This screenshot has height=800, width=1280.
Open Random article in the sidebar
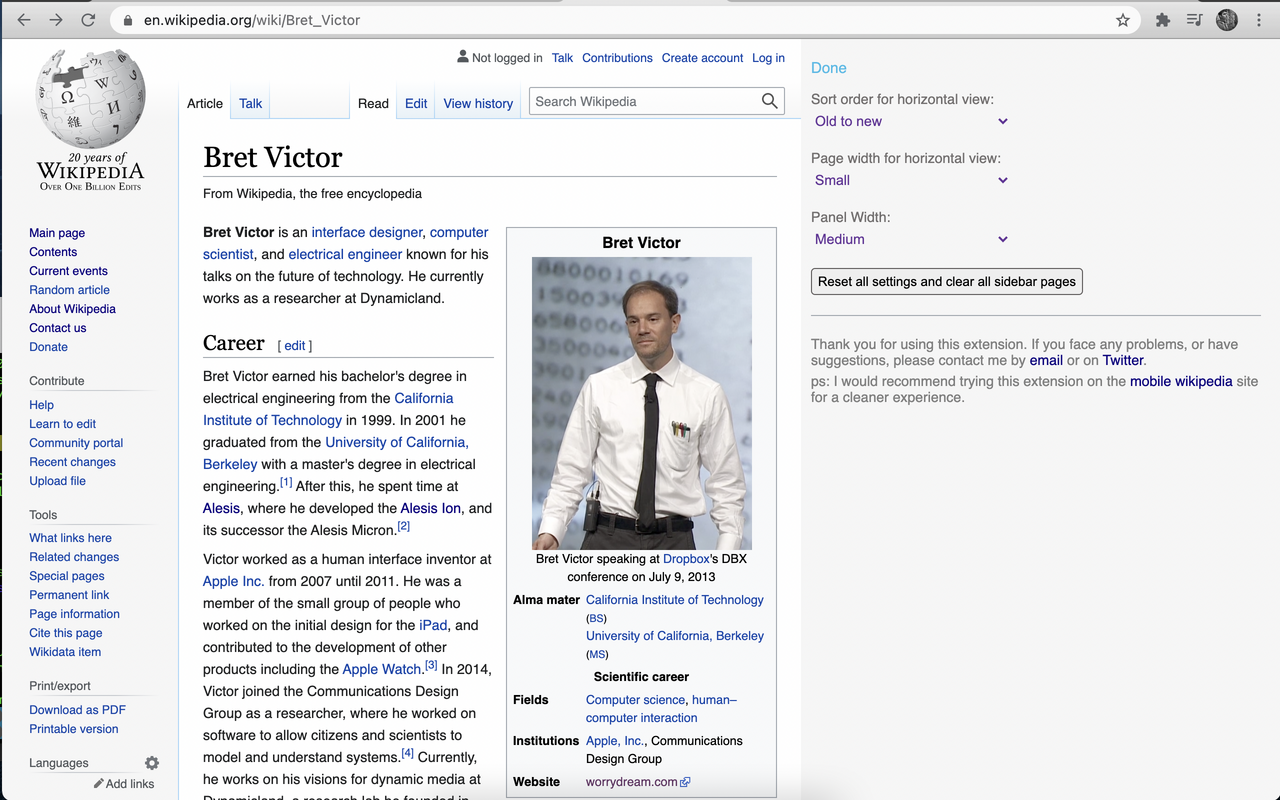click(x=69, y=290)
